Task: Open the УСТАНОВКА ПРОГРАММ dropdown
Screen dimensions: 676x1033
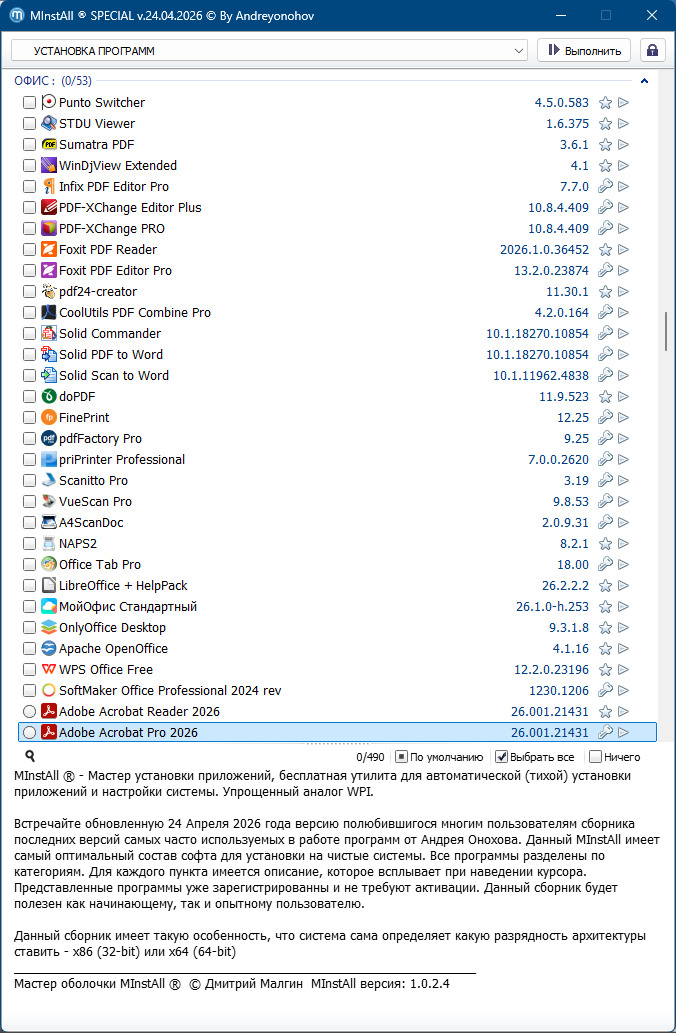Action: pos(269,50)
